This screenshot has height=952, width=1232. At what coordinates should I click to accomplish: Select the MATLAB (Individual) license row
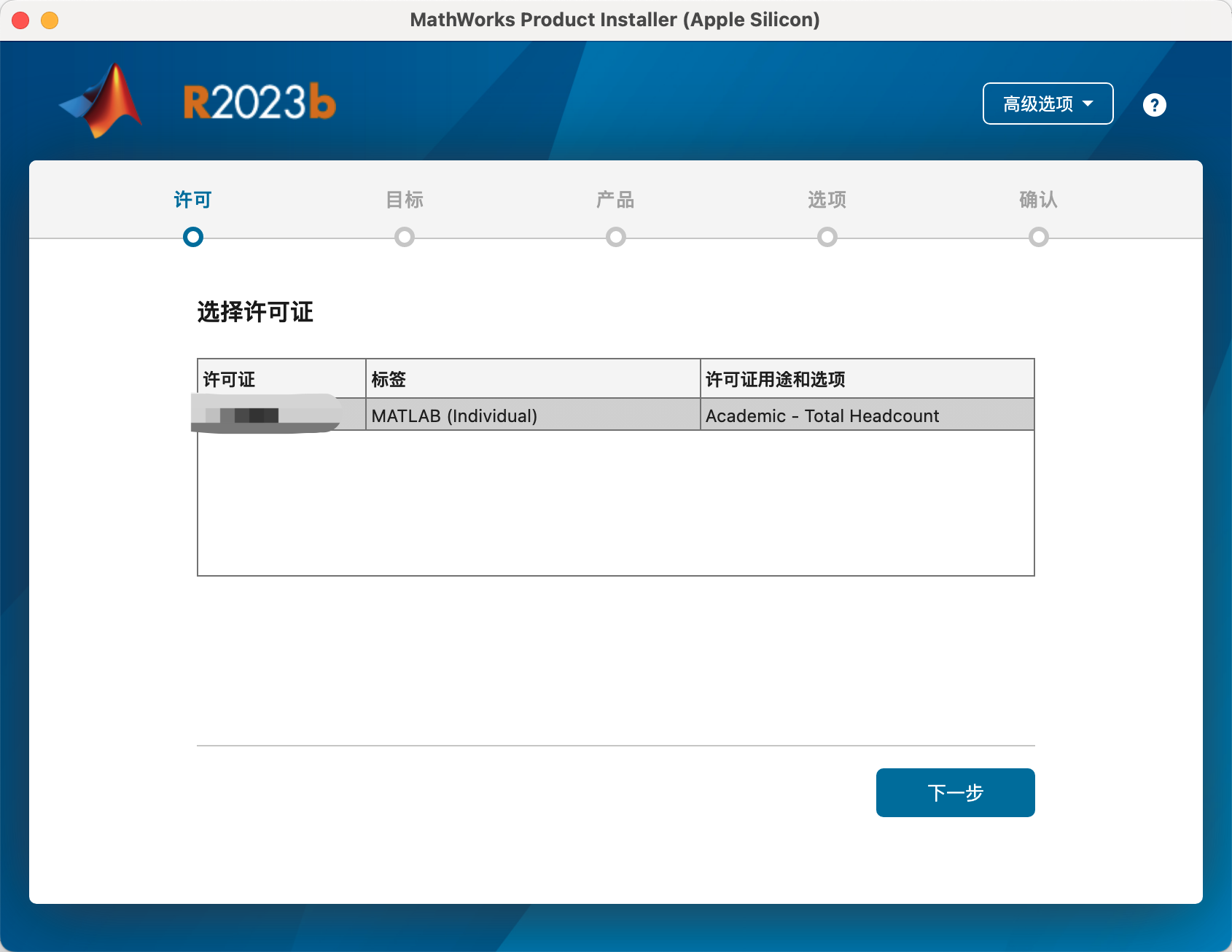click(616, 415)
